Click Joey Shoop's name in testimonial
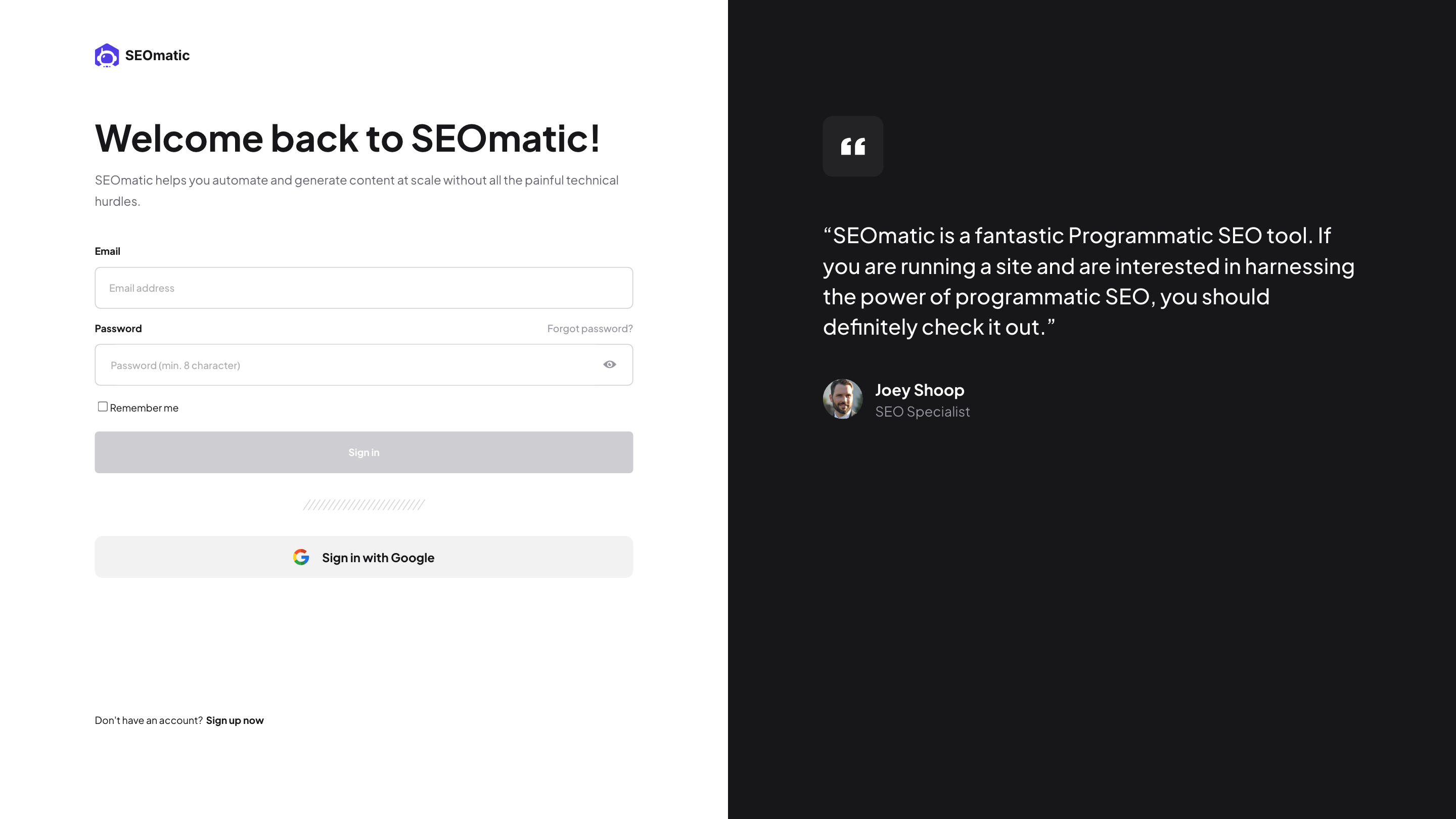This screenshot has height=819, width=1456. (x=920, y=389)
